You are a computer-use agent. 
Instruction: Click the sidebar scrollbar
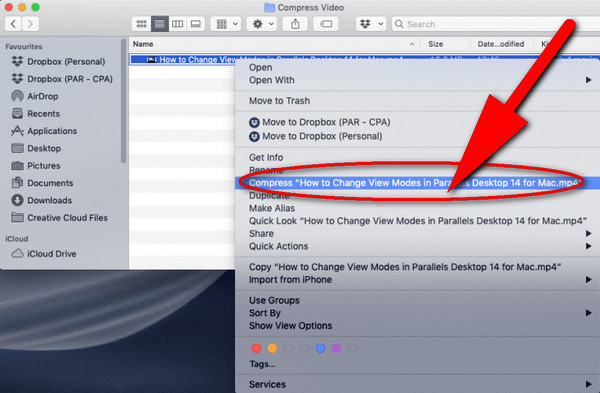(x=123, y=101)
